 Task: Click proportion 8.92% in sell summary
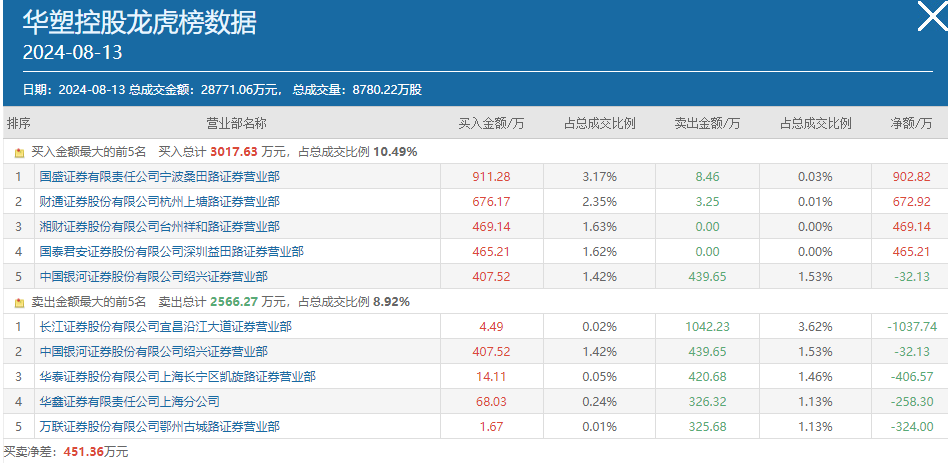(391, 302)
